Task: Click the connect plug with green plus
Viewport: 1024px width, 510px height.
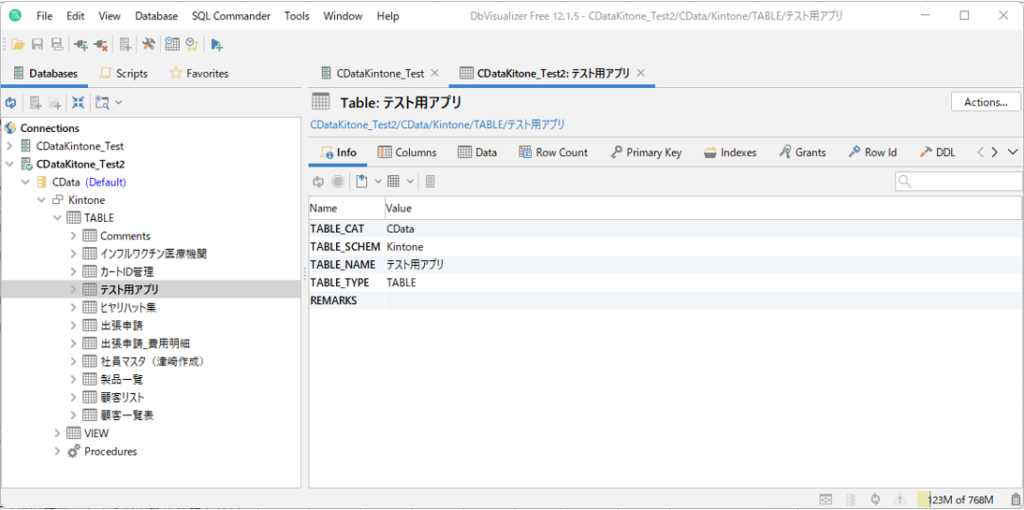Action: [x=81, y=44]
